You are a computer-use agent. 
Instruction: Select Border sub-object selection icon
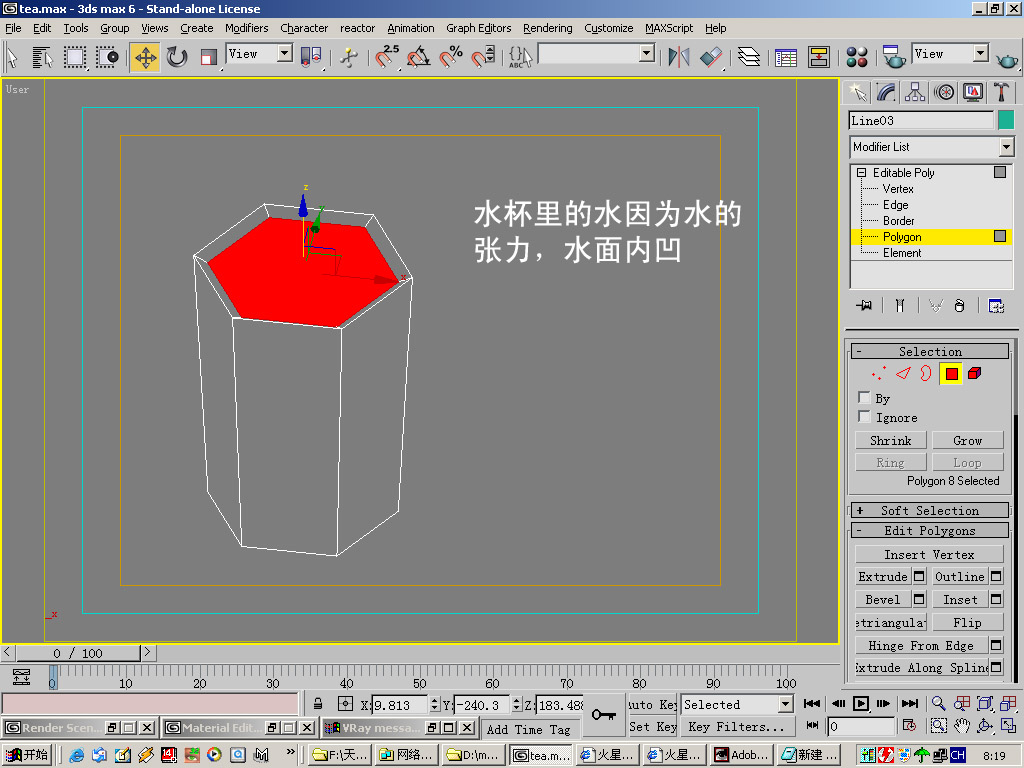[x=926, y=374]
